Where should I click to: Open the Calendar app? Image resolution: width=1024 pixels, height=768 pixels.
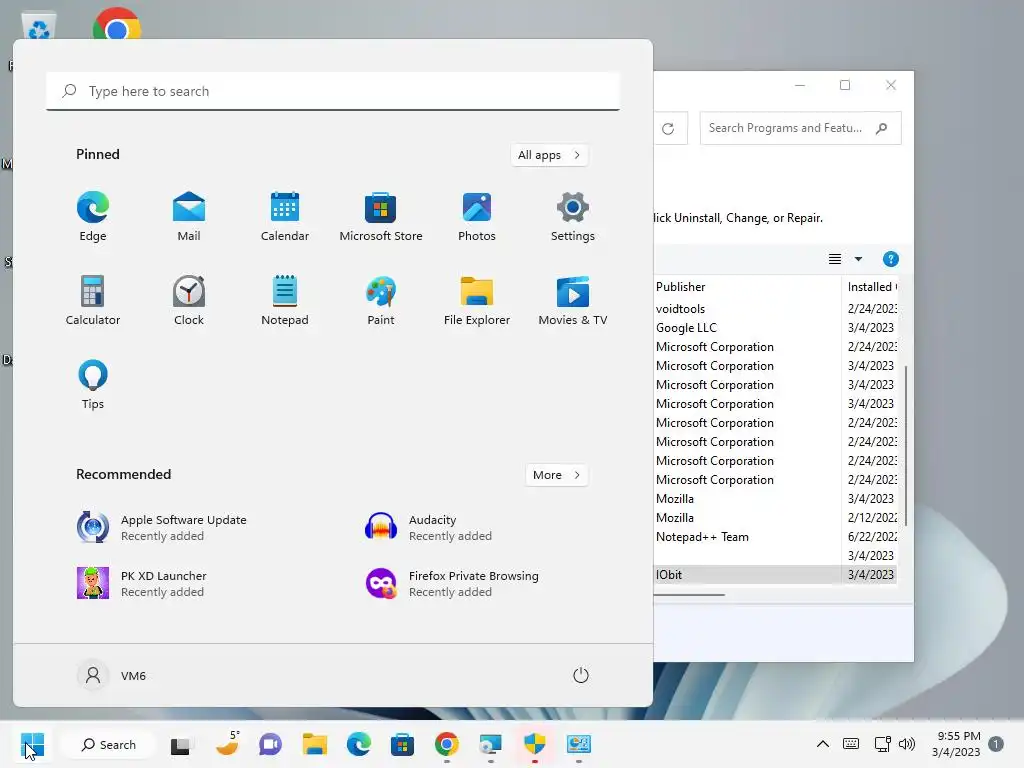(x=285, y=217)
